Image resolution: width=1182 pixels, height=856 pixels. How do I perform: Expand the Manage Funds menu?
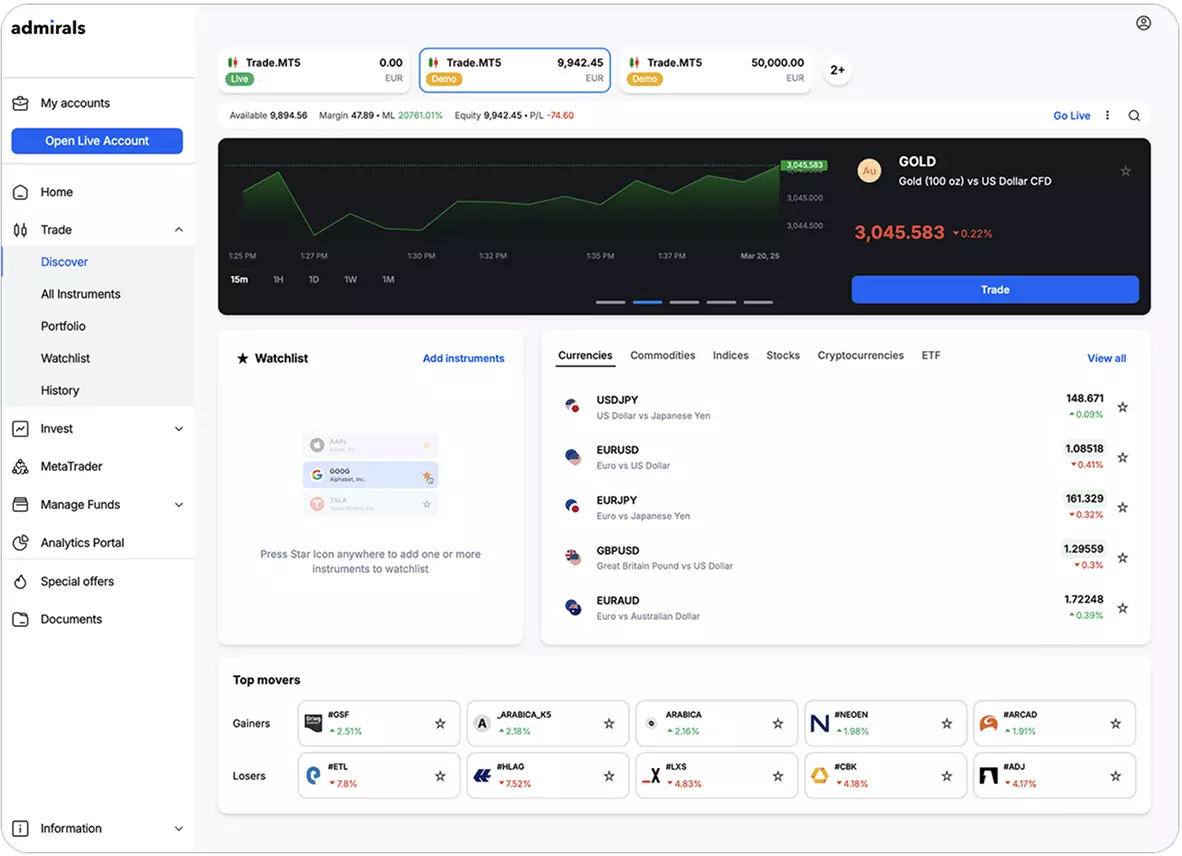pos(98,505)
